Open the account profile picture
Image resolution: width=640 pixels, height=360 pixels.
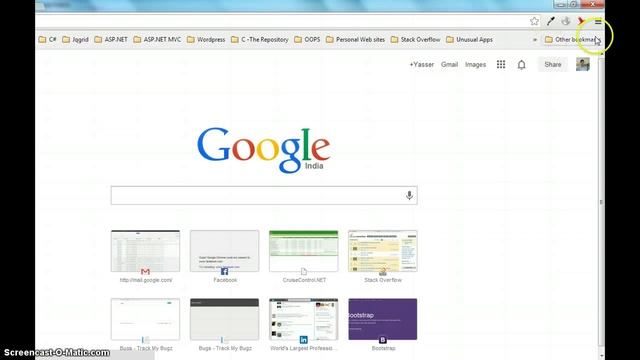click(x=583, y=64)
